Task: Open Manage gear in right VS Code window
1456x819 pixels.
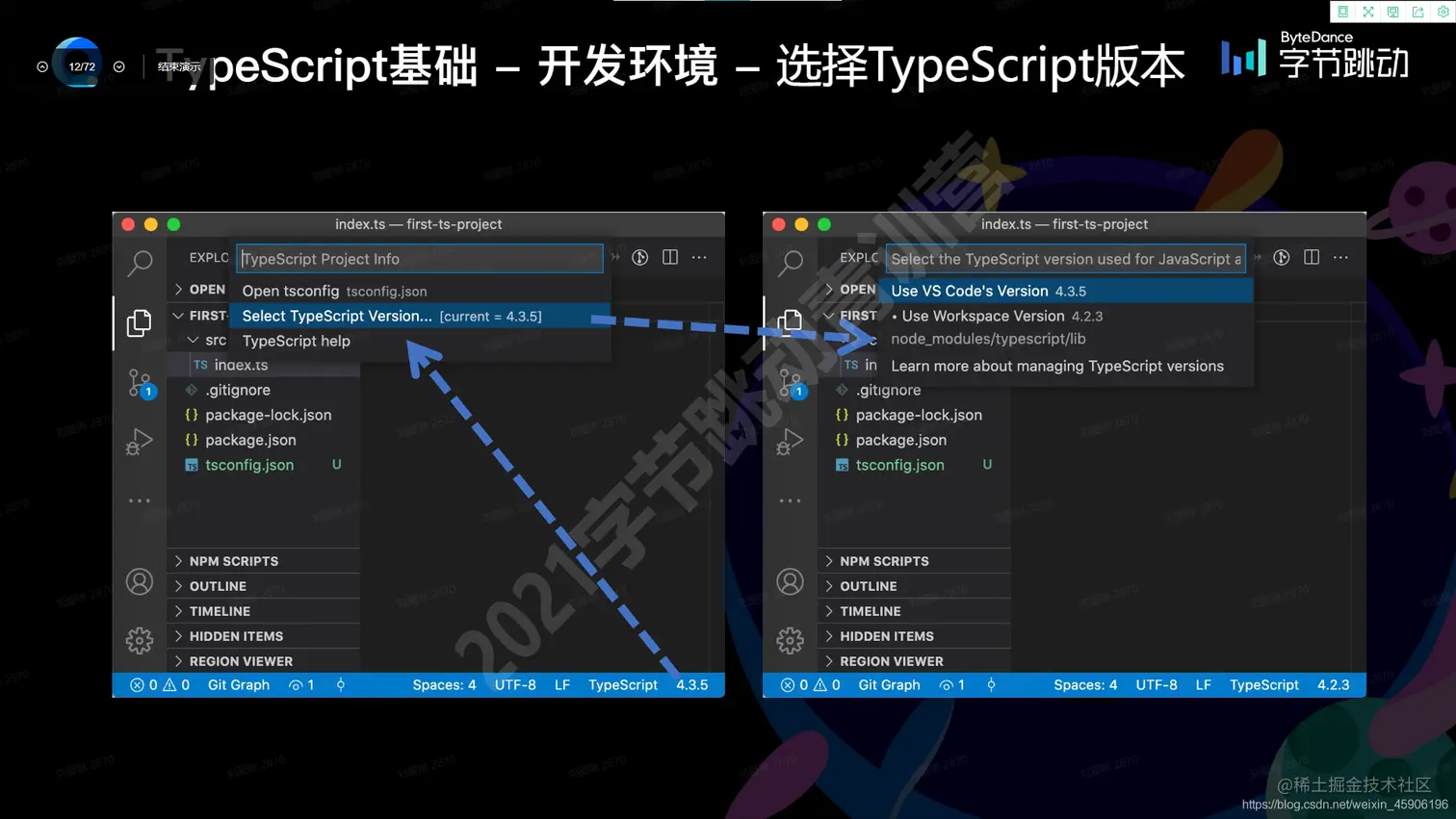Action: tap(790, 640)
